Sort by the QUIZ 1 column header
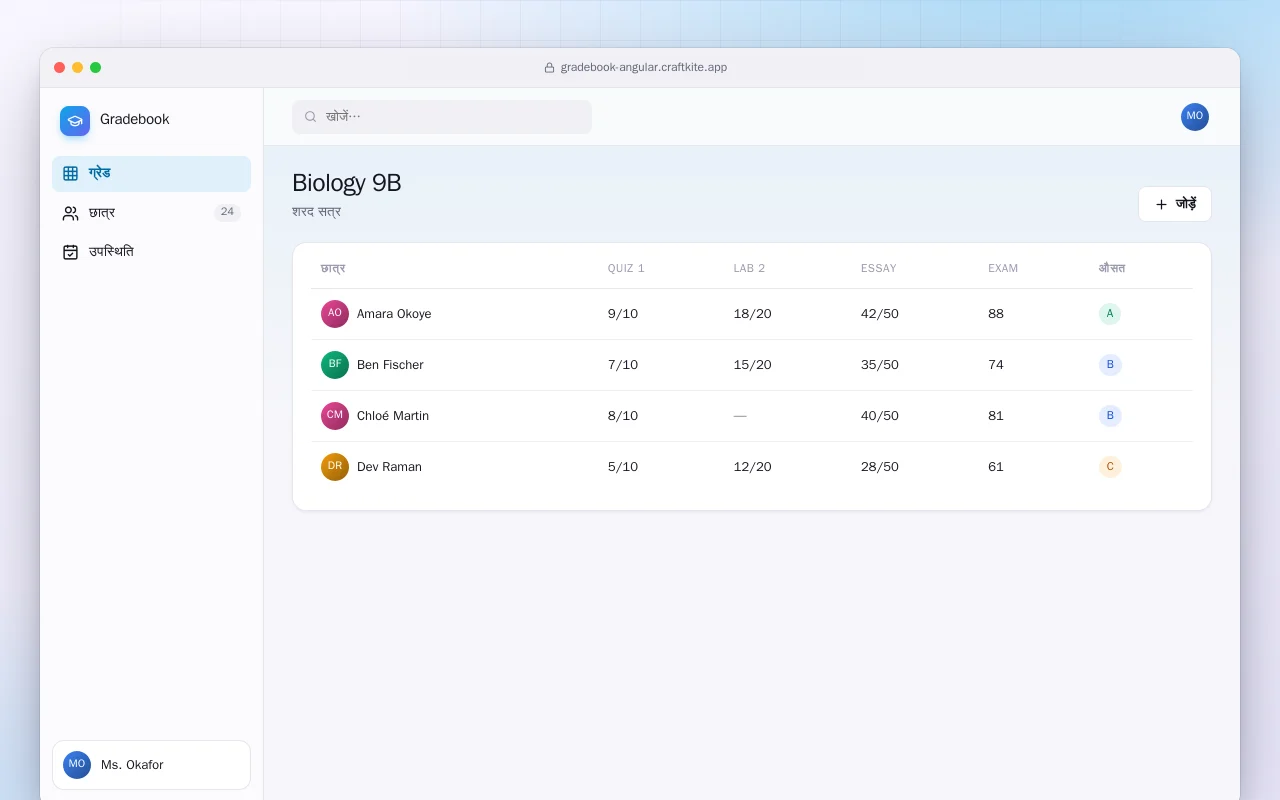 pos(626,268)
